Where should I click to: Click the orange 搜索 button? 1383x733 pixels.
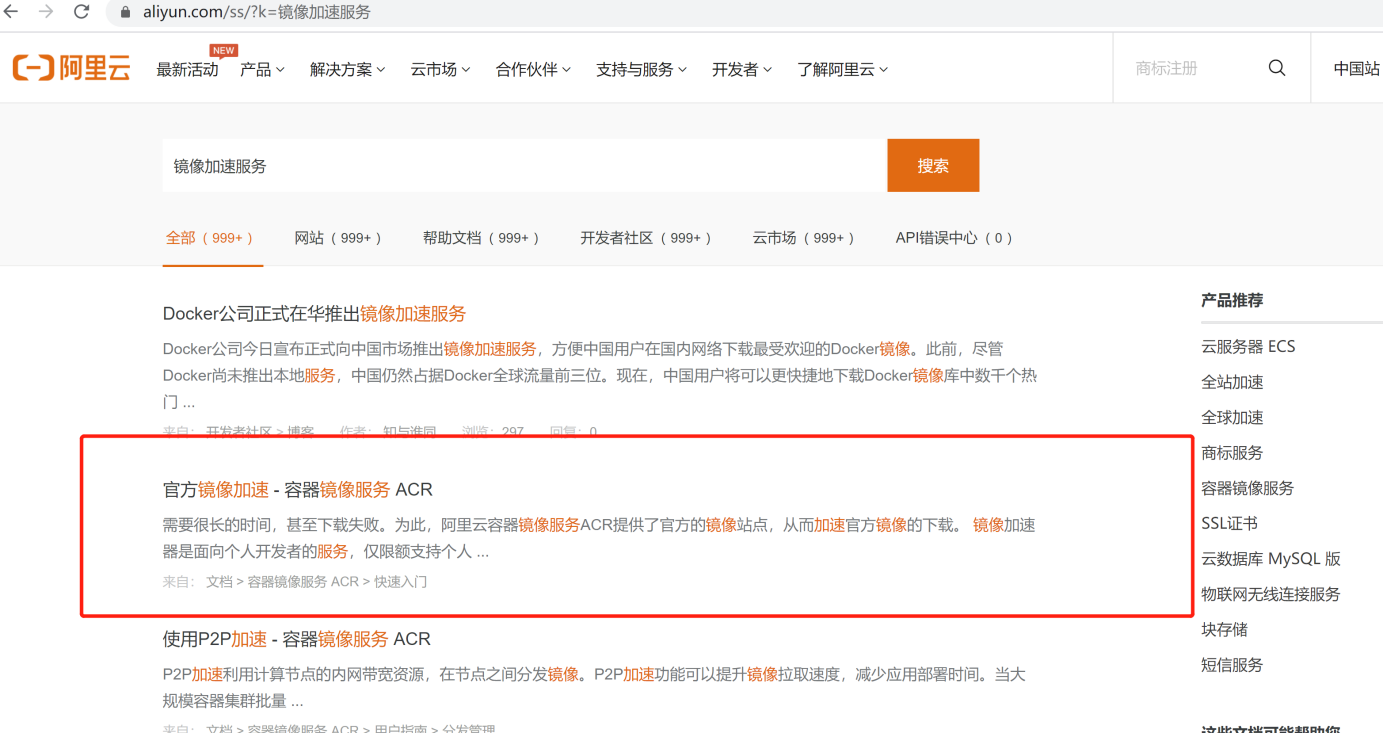[x=933, y=166]
